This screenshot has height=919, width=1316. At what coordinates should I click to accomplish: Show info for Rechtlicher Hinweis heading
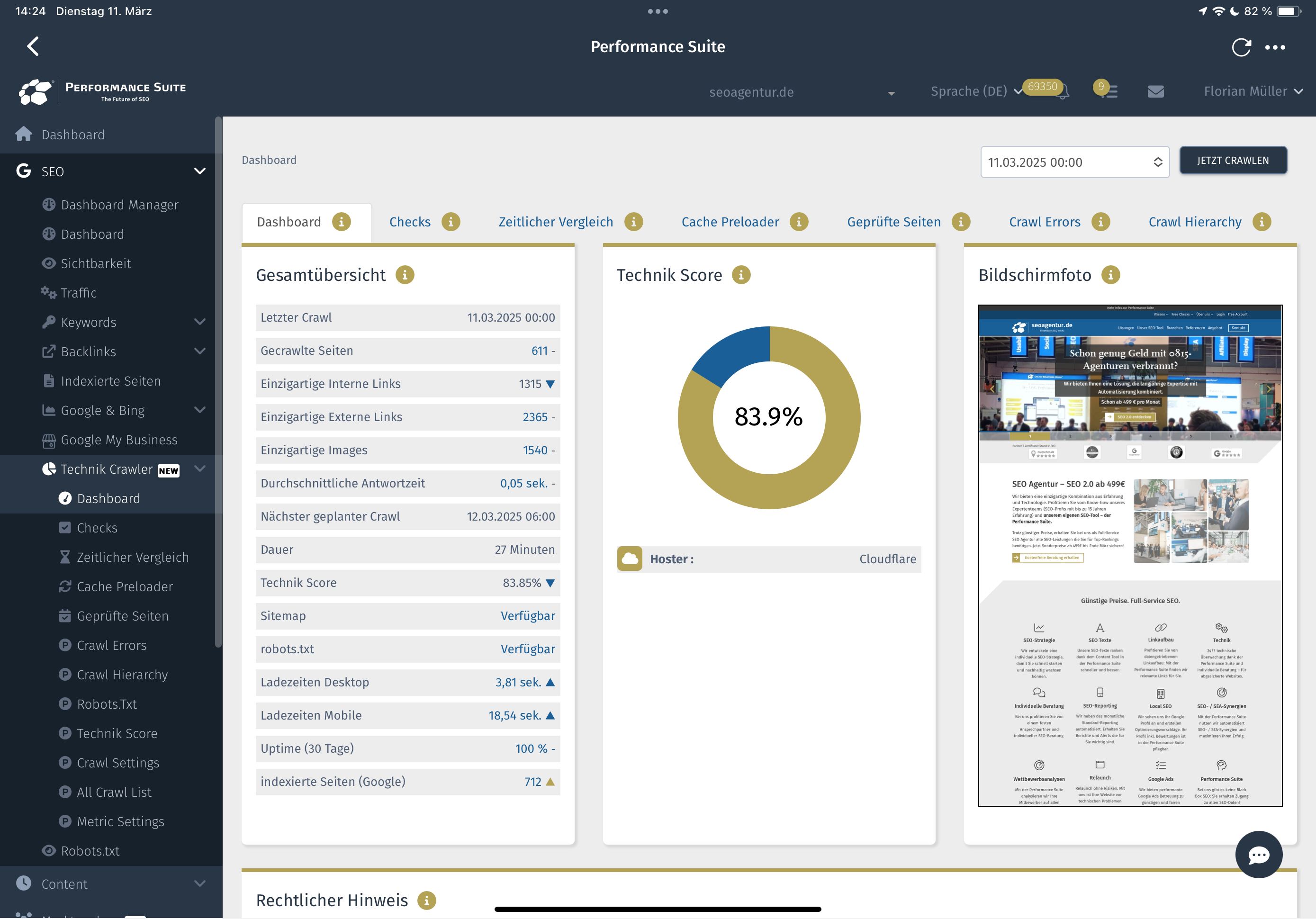[x=426, y=901]
